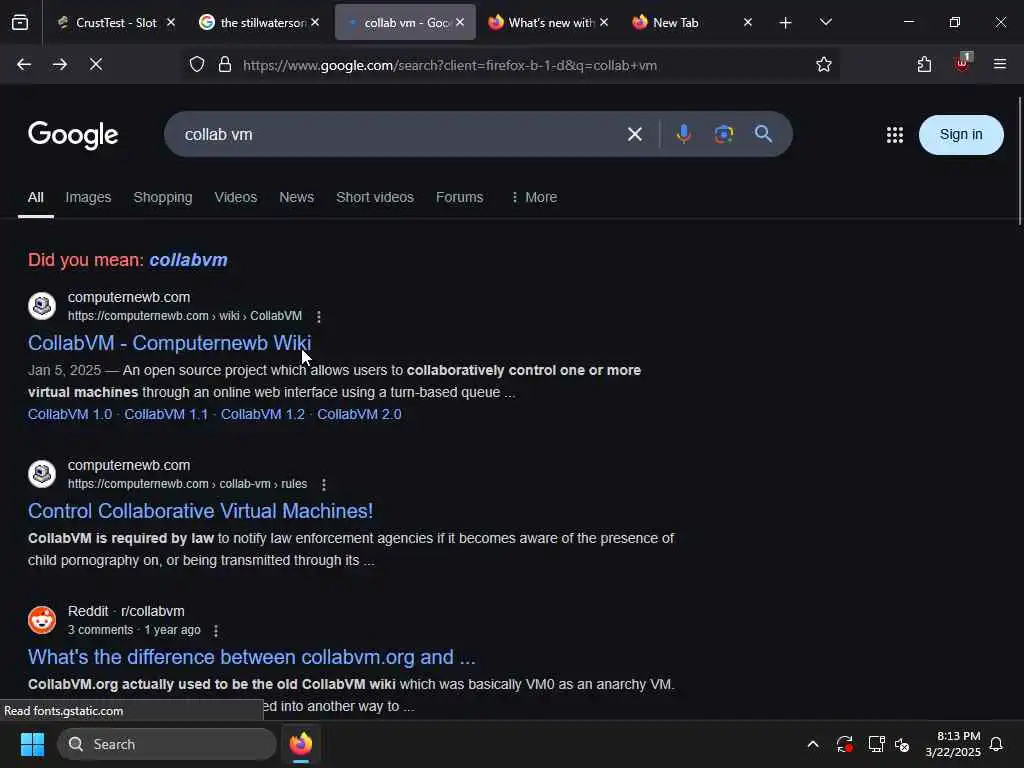Open Control Collaborative Virtual Machines result

(x=200, y=511)
